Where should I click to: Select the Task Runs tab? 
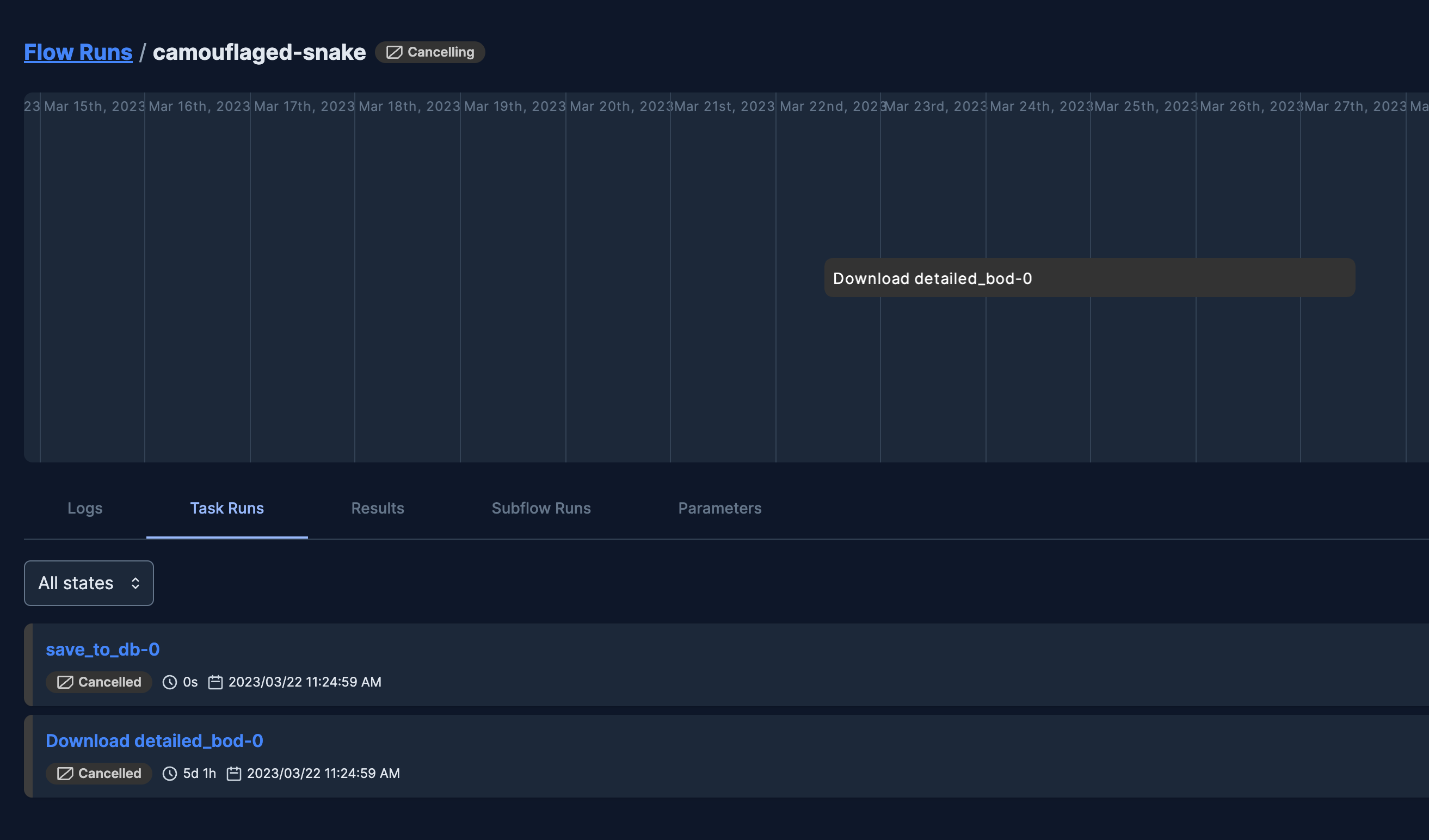227,508
